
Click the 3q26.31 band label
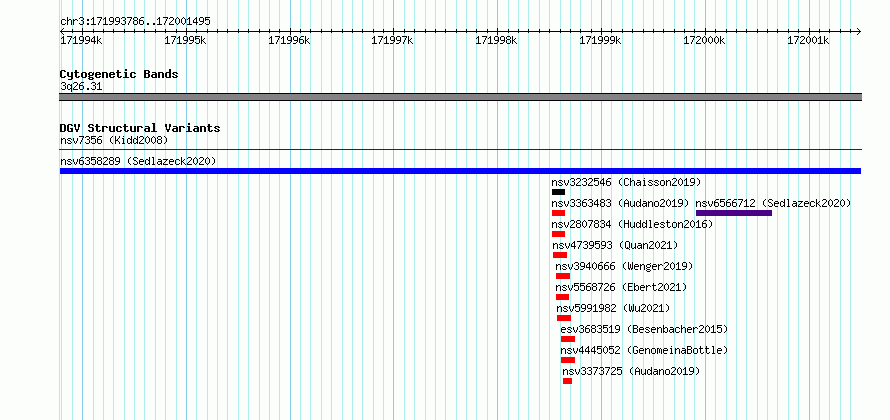click(81, 87)
